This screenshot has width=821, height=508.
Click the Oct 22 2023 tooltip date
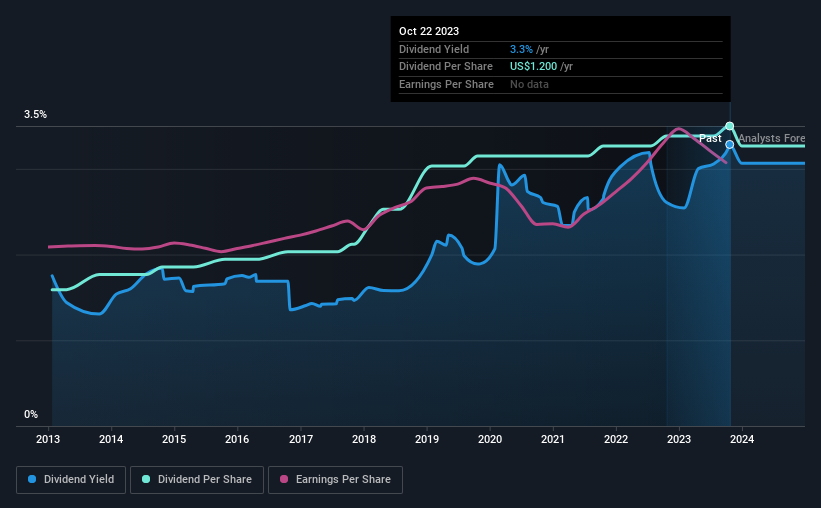pos(429,31)
